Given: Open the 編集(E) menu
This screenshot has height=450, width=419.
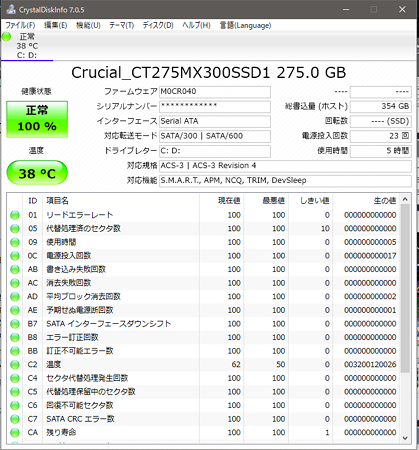Looking at the screenshot, I should tap(55, 25).
